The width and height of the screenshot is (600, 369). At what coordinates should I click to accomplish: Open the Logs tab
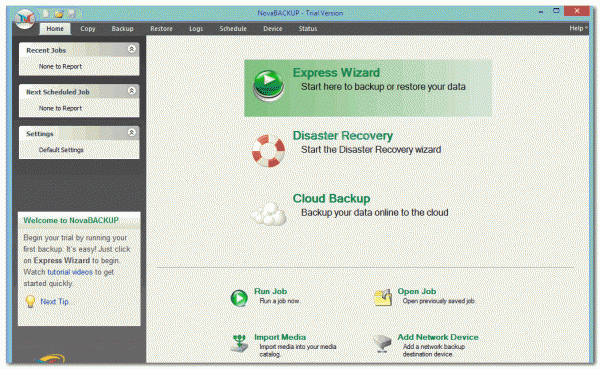(196, 29)
